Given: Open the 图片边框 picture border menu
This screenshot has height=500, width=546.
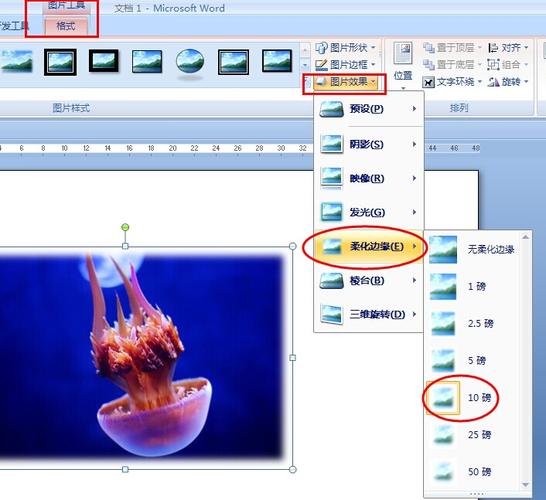Looking at the screenshot, I should click(x=345, y=65).
